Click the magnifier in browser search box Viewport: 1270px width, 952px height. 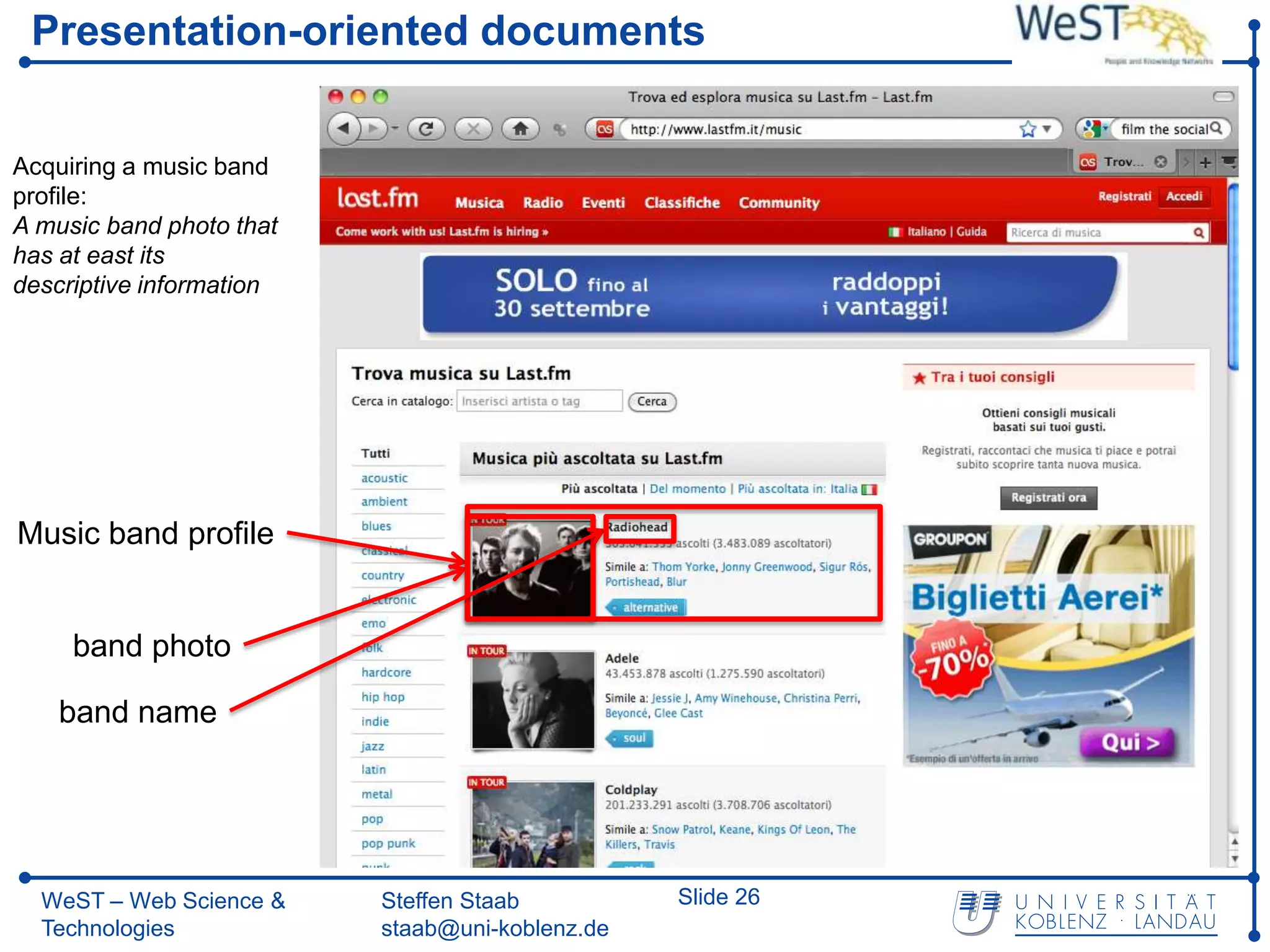[1216, 128]
